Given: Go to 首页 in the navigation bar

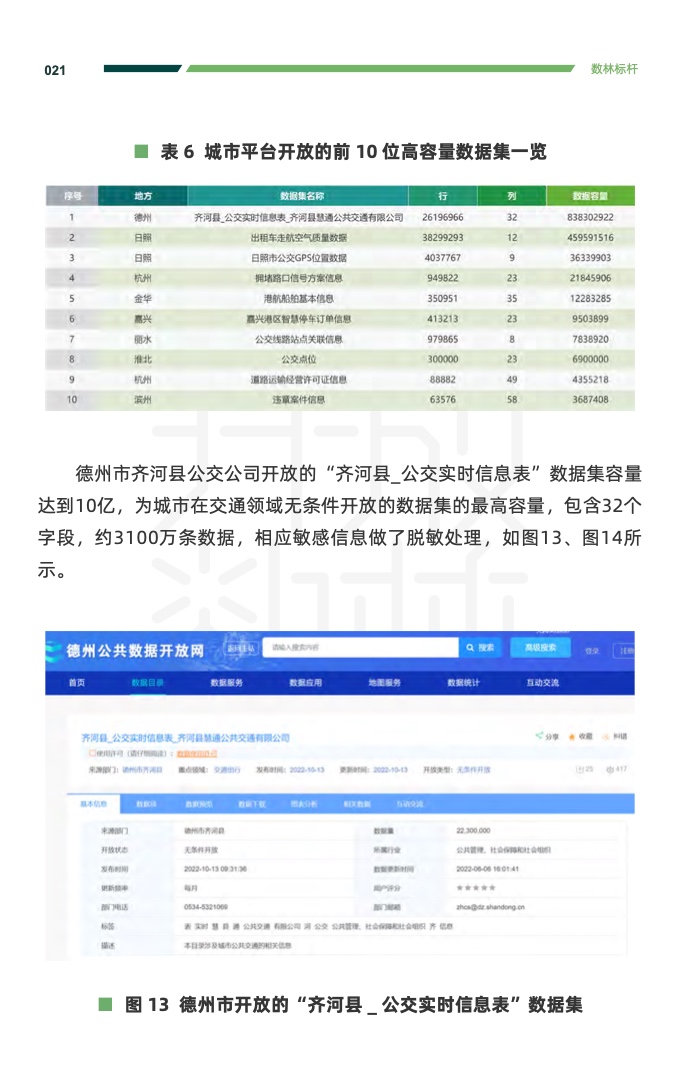Looking at the screenshot, I should (77, 683).
